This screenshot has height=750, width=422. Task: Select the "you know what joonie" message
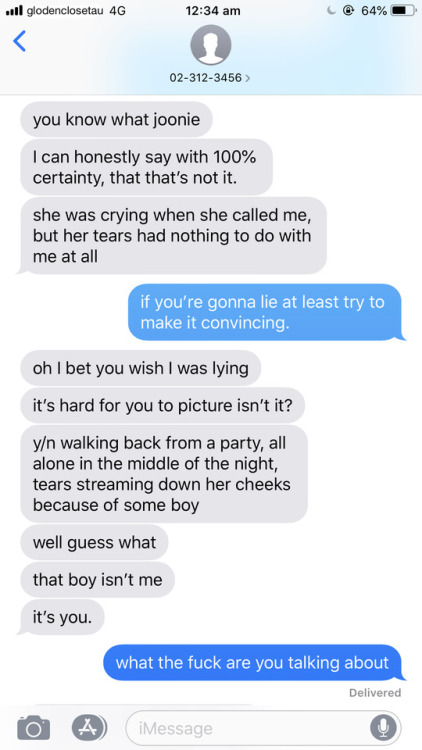116,120
